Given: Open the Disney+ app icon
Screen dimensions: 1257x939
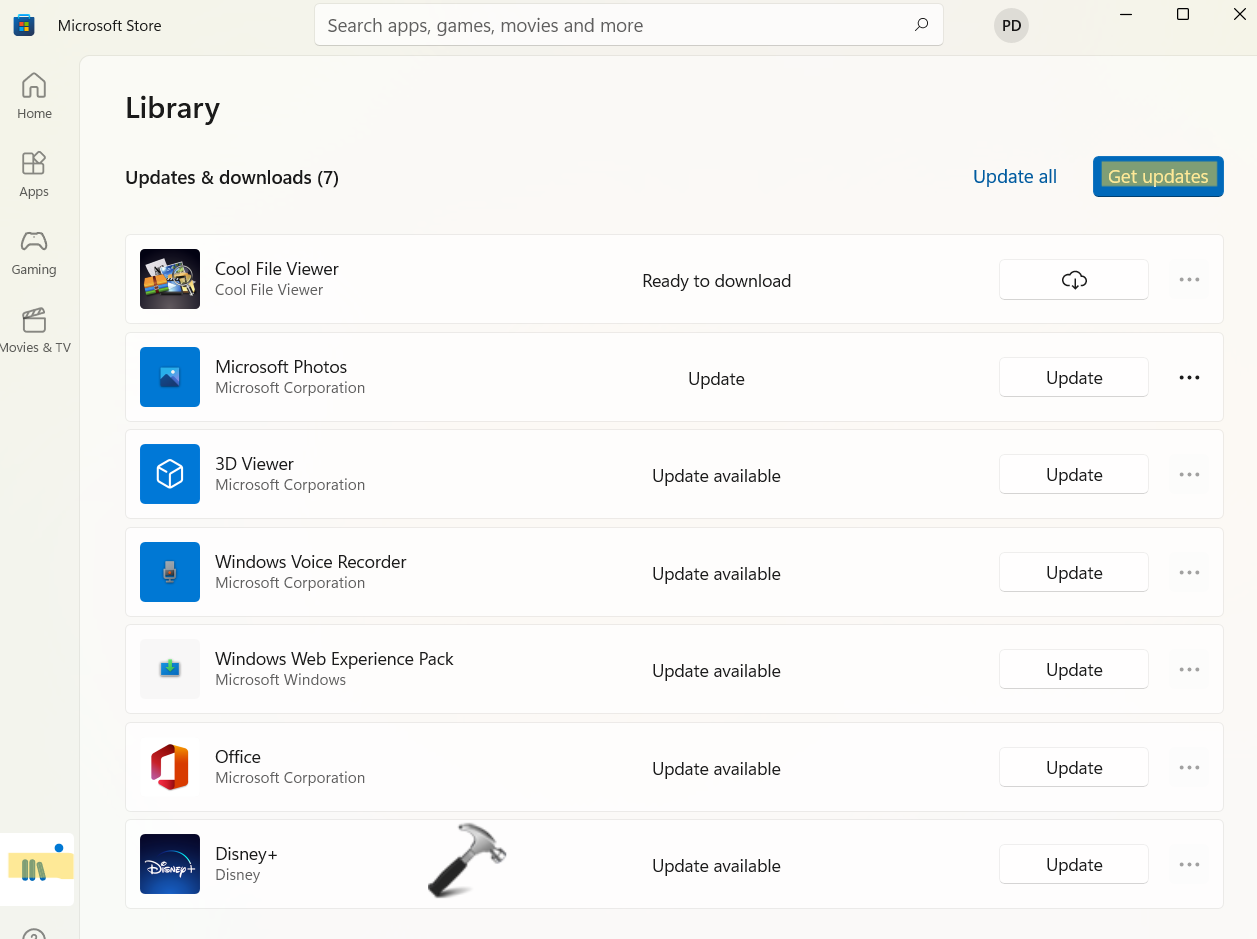Looking at the screenshot, I should (170, 864).
